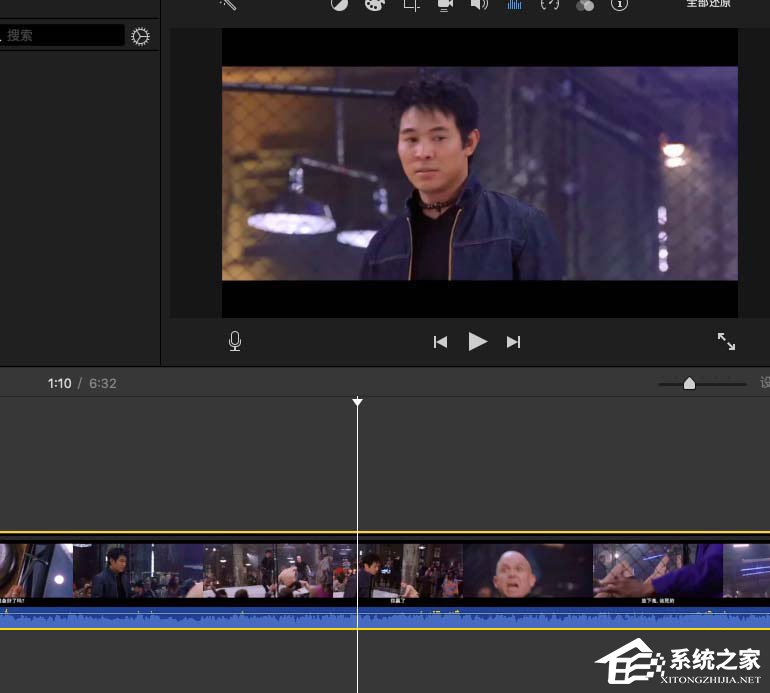The image size is (770, 693).
Task: Open the color correction palette tool
Action: 375,4
